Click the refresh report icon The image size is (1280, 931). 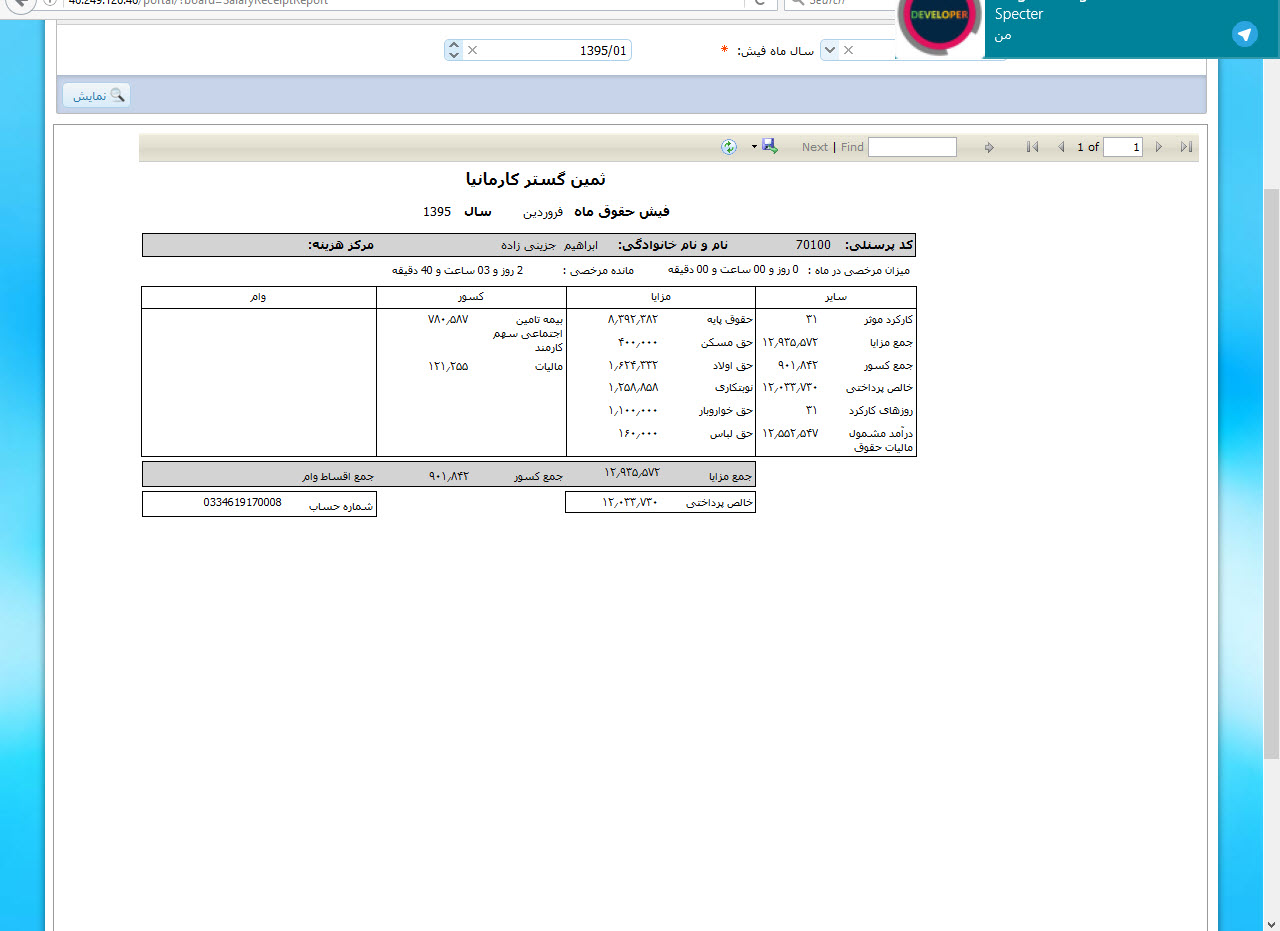click(729, 147)
